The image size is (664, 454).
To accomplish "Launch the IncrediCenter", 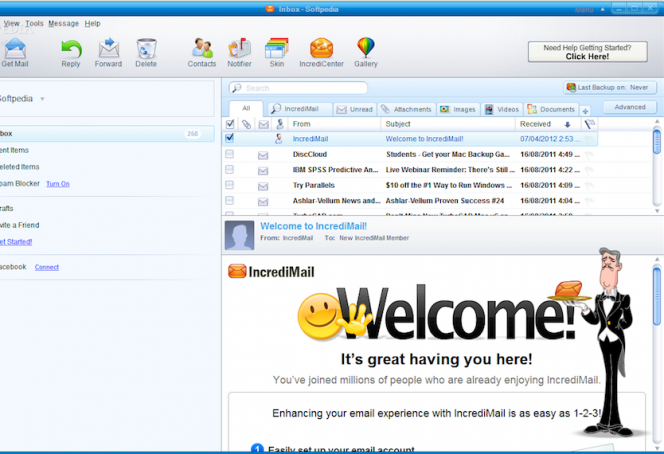I will coord(321,52).
